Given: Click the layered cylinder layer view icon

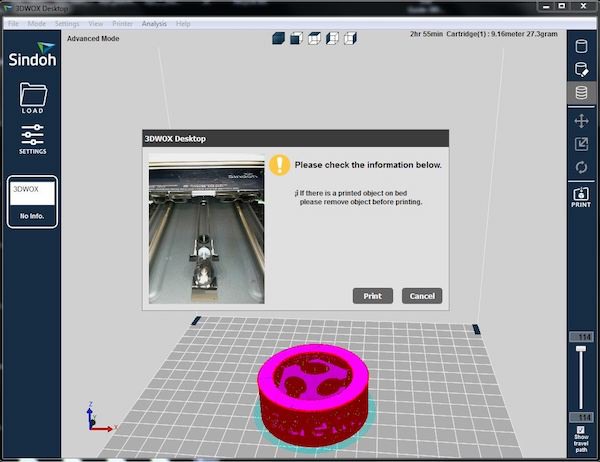Looking at the screenshot, I should click(581, 93).
